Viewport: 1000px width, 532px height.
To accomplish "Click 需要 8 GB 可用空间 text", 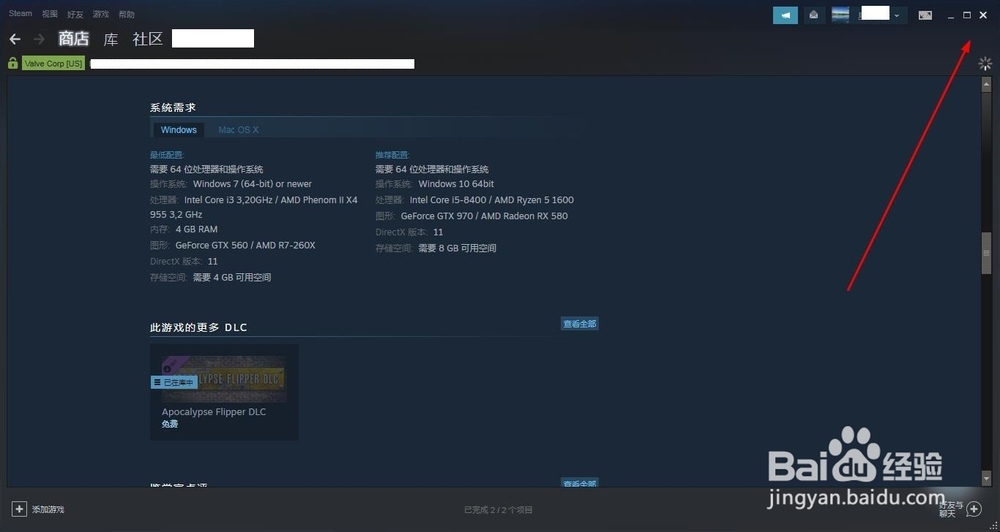I will point(457,248).
